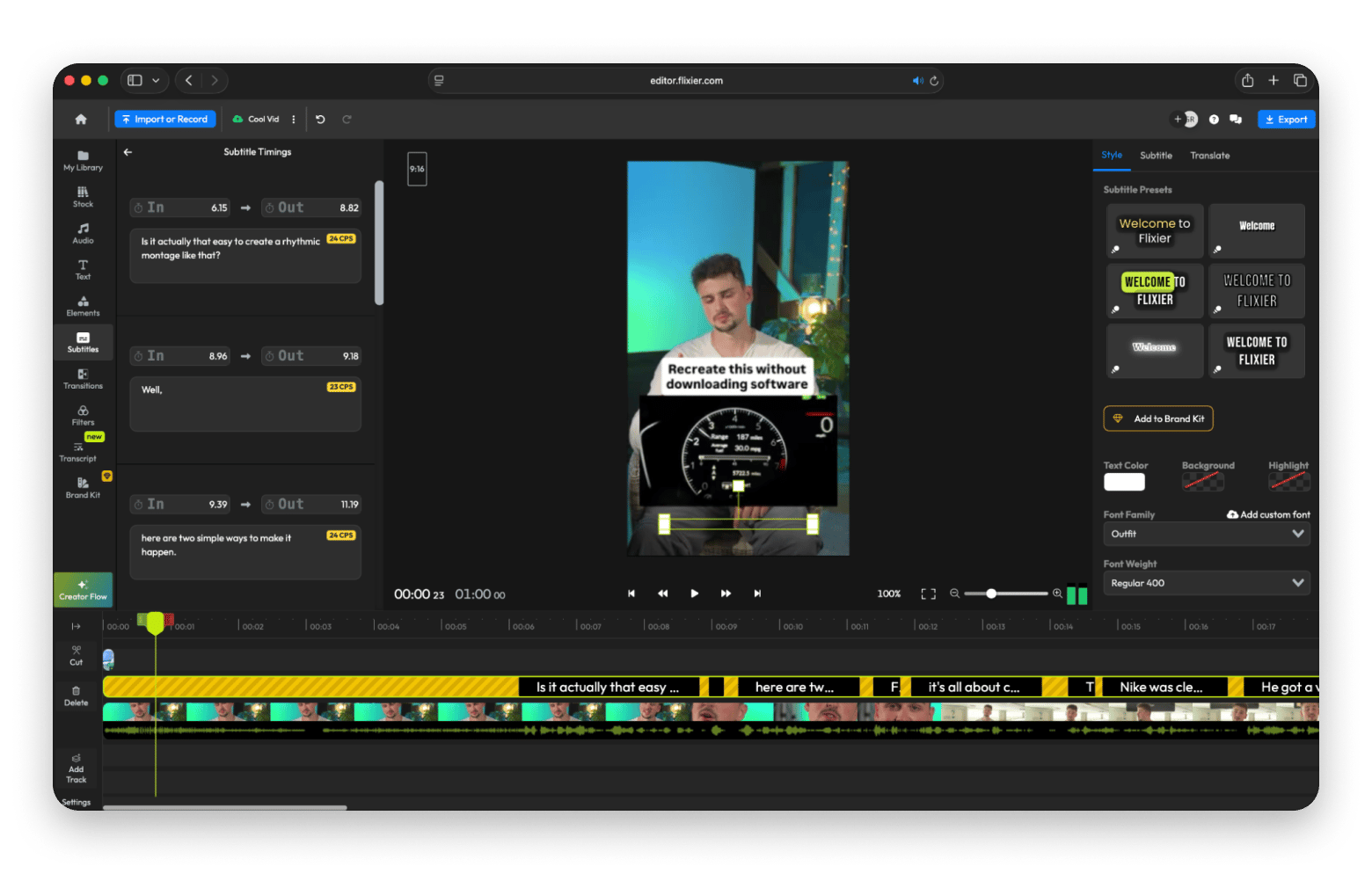Open the Font Weight dropdown showing Regular 400
This screenshot has height=881, width=1372.
tap(1206, 582)
